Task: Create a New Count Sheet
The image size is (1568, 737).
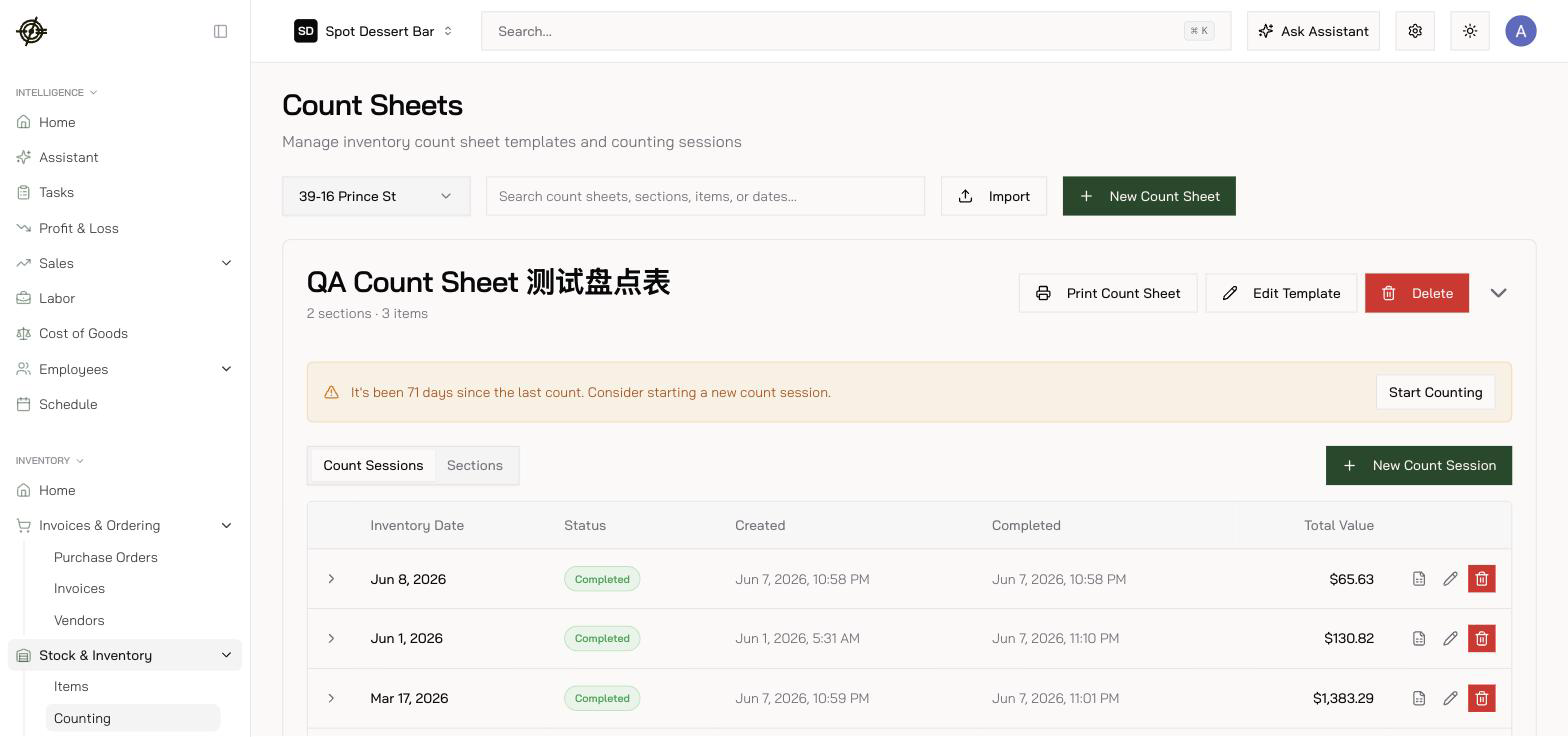Action: click(x=1149, y=196)
